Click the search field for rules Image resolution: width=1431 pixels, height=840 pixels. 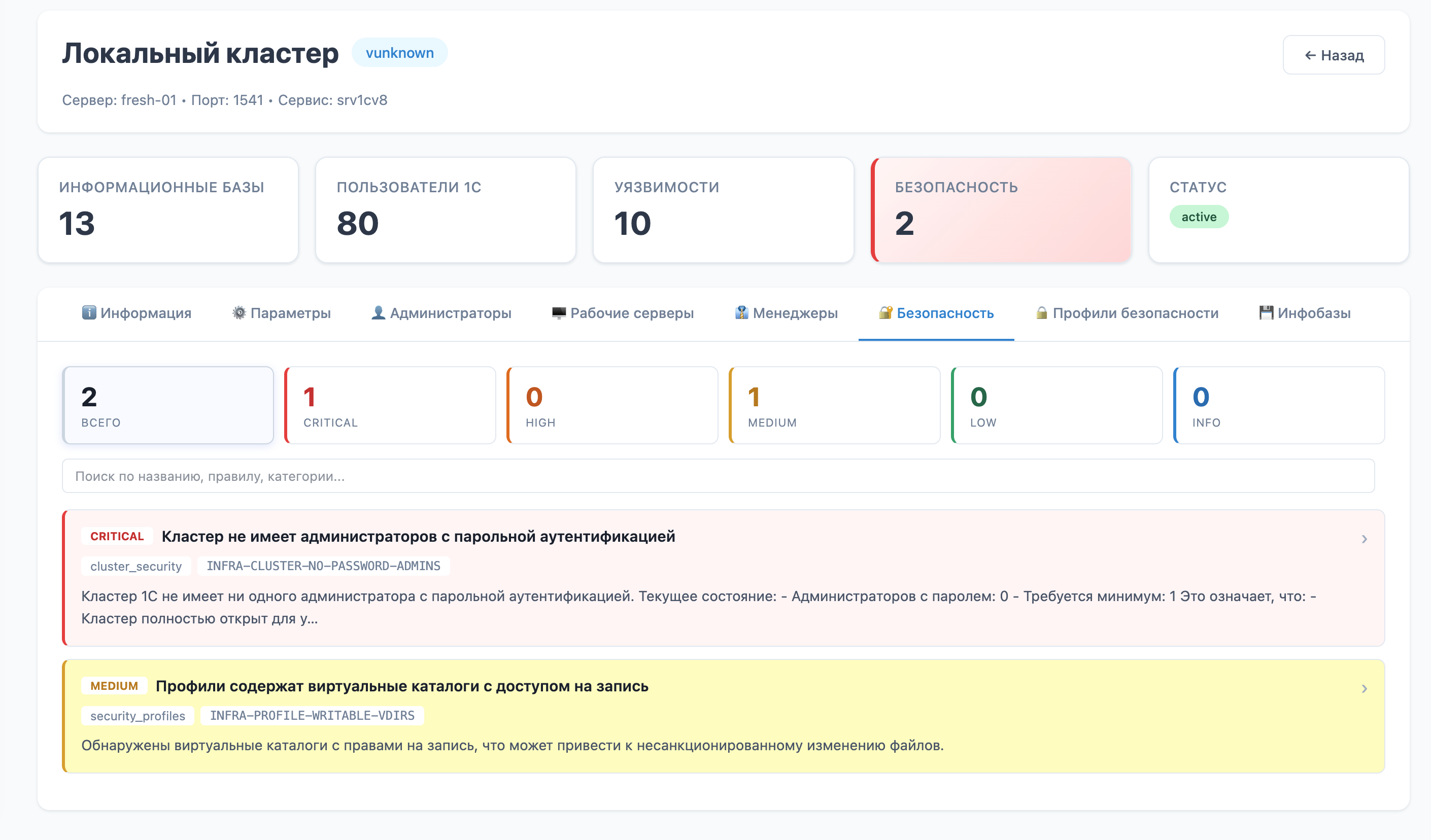(x=715, y=476)
